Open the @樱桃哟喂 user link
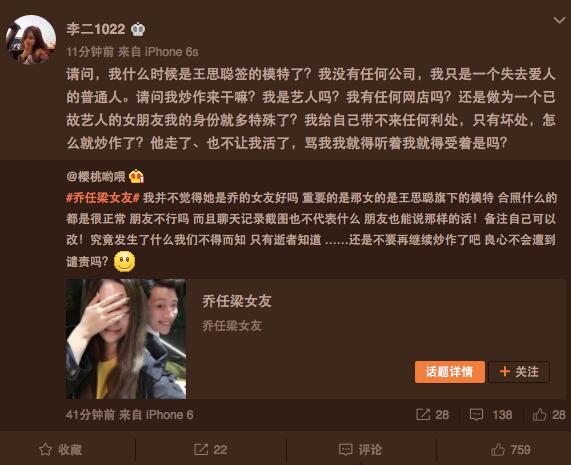Screen dimensions: 571x465 pyautogui.click(x=96, y=177)
